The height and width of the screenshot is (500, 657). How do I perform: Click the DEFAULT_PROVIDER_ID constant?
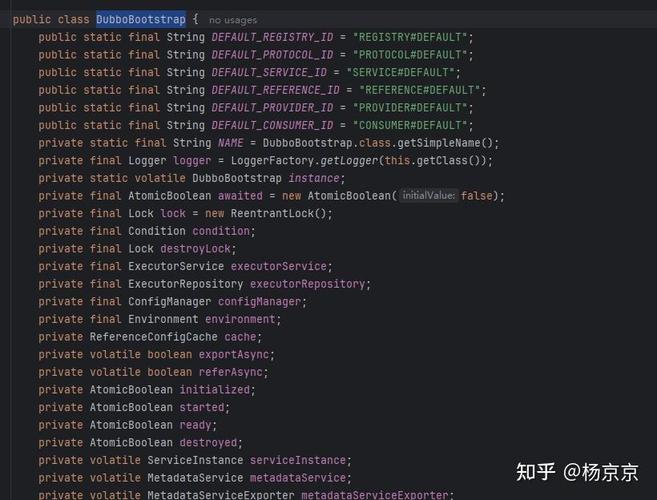pos(272,108)
